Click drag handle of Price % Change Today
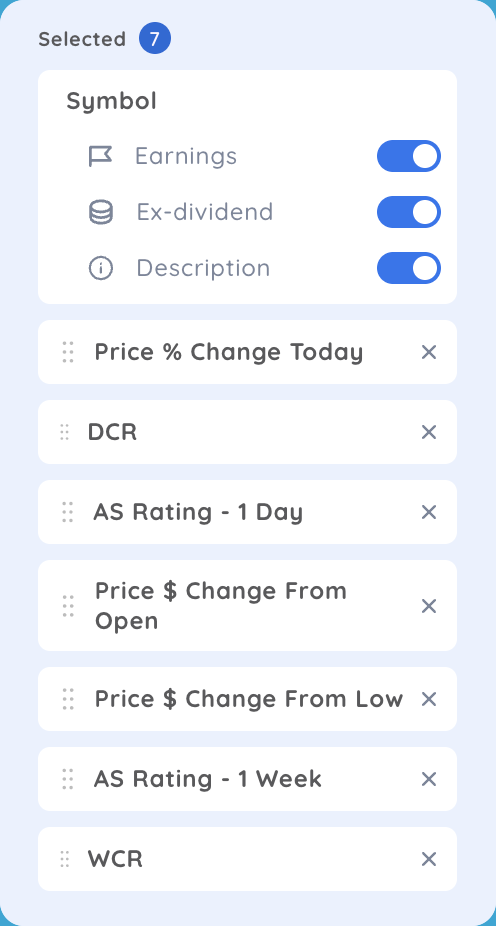Viewport: 496px width, 926px height. (x=68, y=353)
